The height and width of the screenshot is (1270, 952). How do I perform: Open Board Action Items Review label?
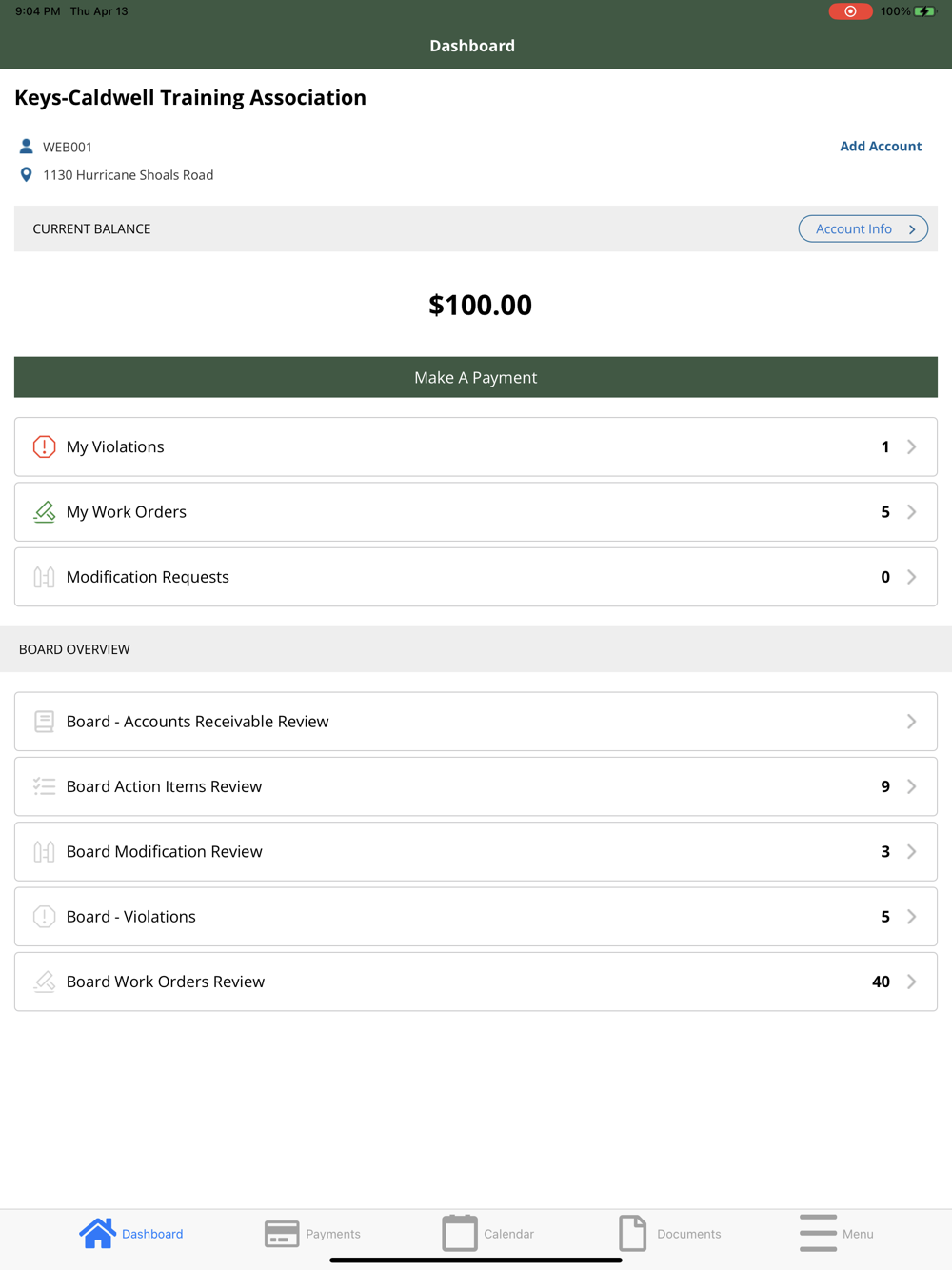[164, 786]
